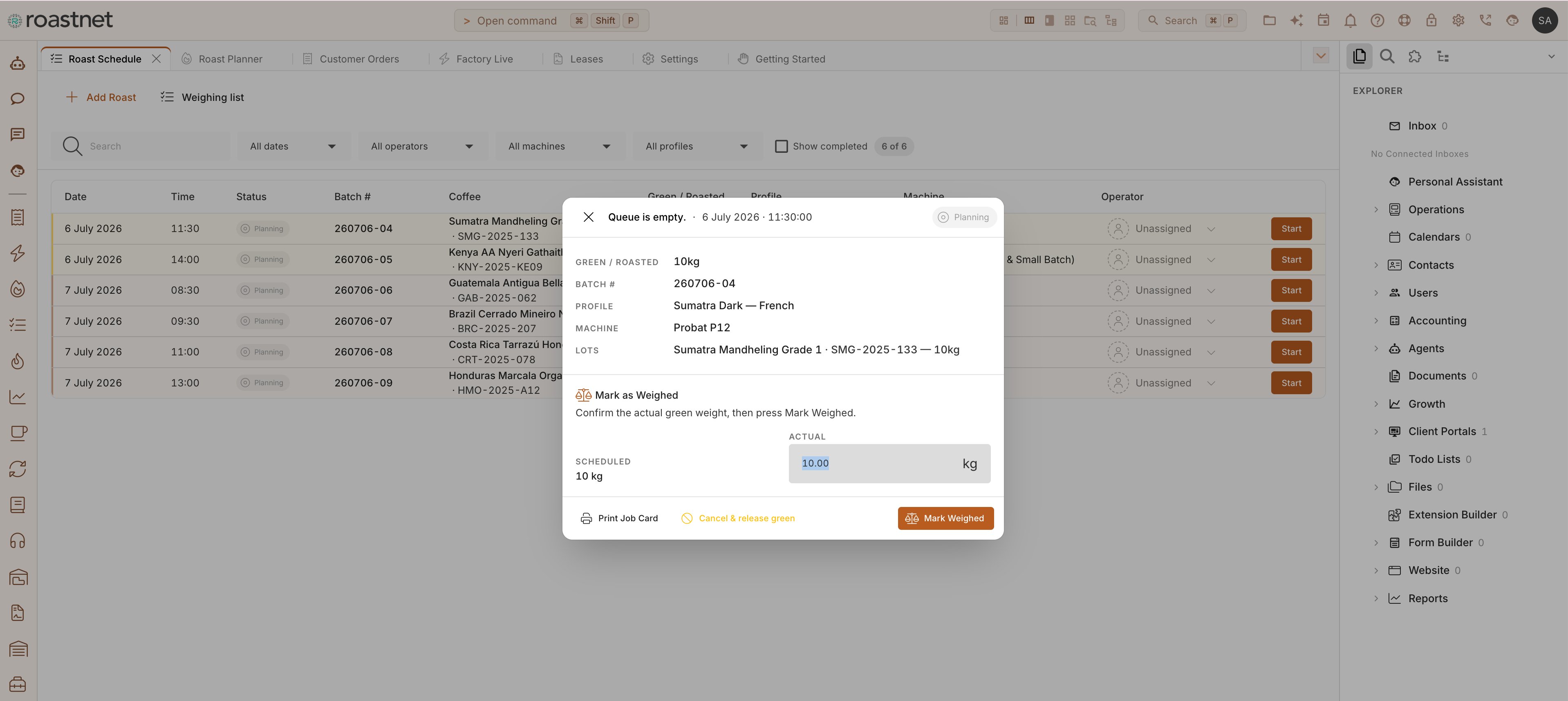Viewport: 1568px width, 701px height.
Task: Start the roast for batch 260706-05
Action: pos(1291,260)
